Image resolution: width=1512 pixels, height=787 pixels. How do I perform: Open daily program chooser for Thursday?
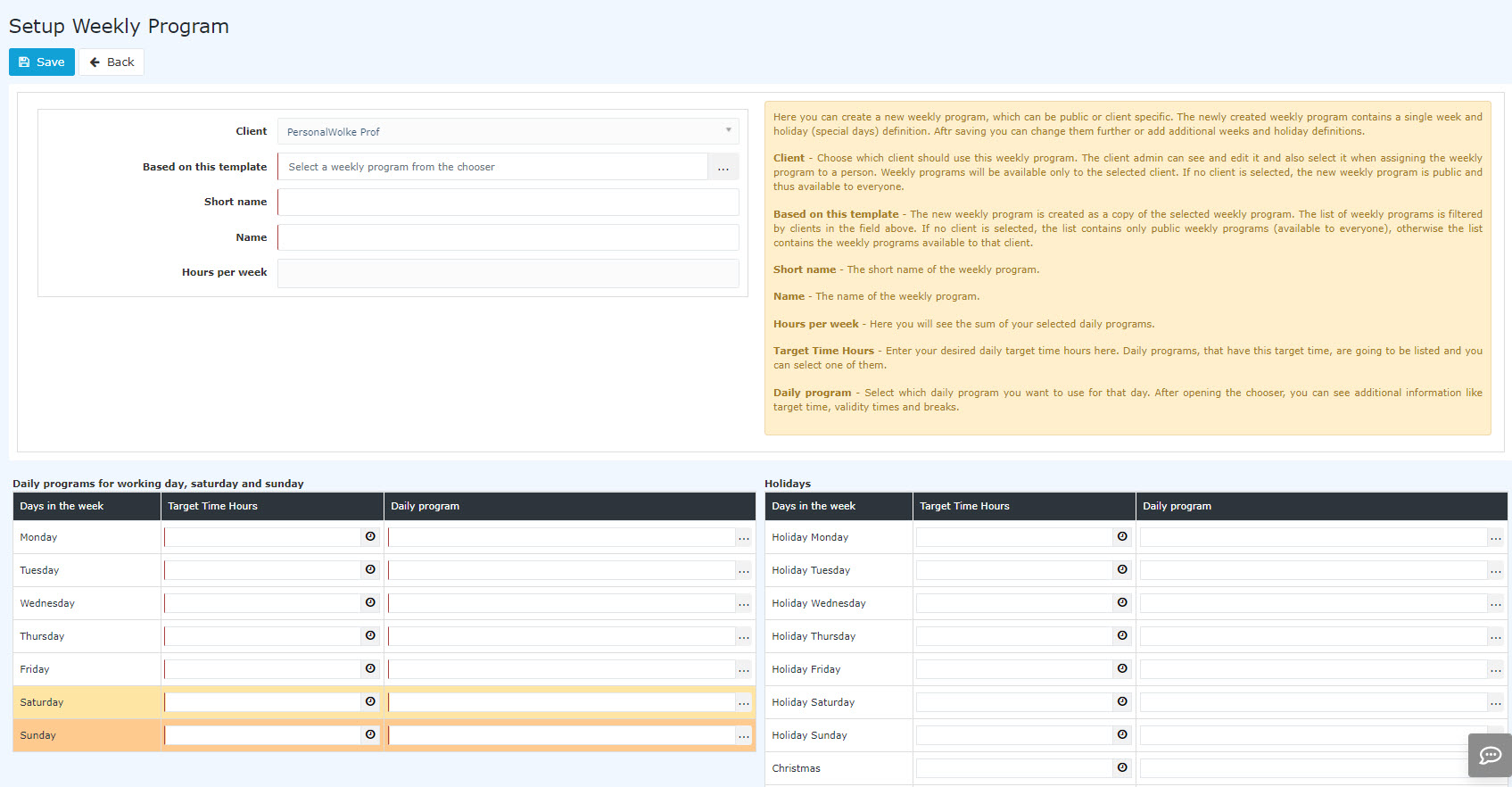tap(744, 636)
